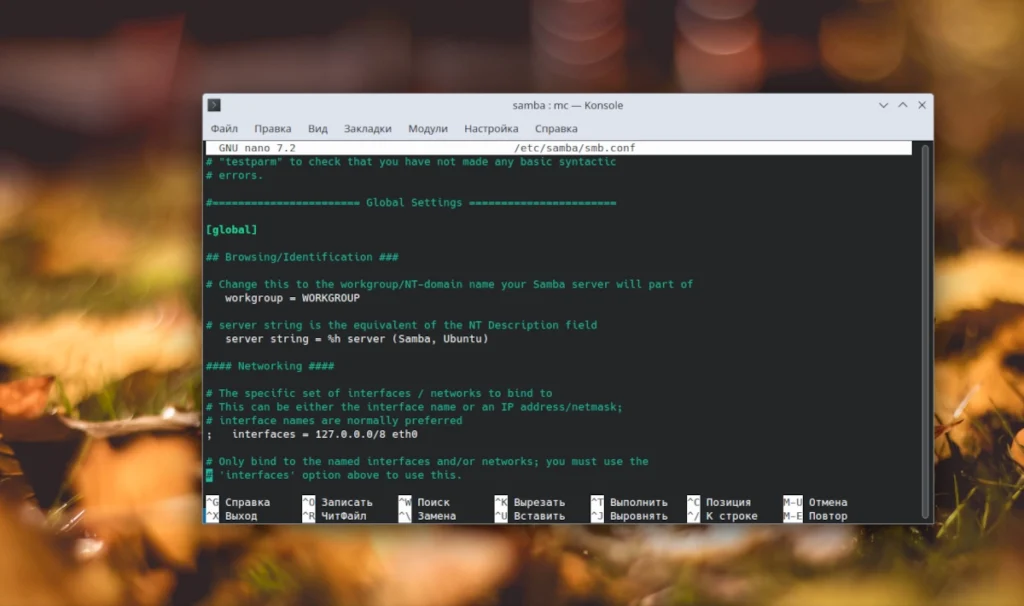
Task: Open the Модули menu
Action: click(x=428, y=129)
